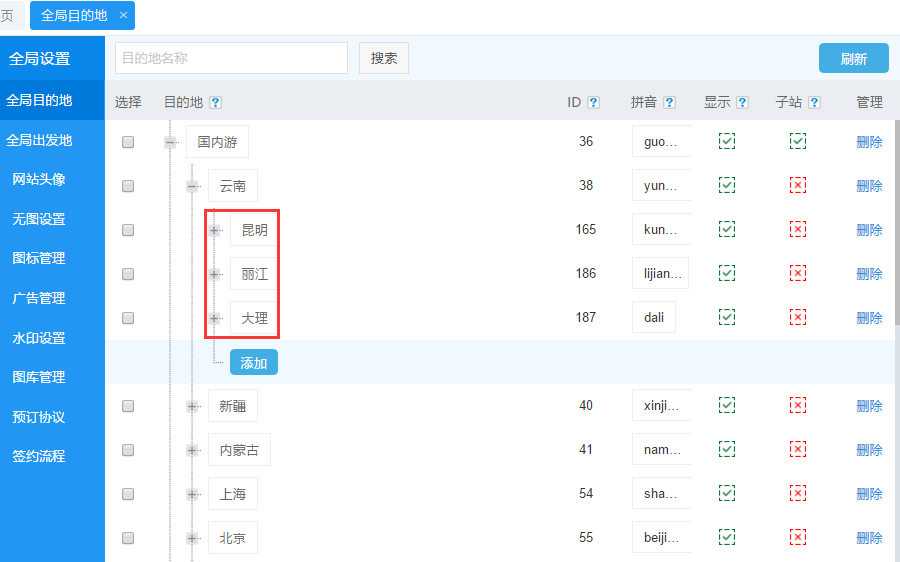Expand the 新疆 destination node
The image size is (900, 562).
tap(193, 406)
